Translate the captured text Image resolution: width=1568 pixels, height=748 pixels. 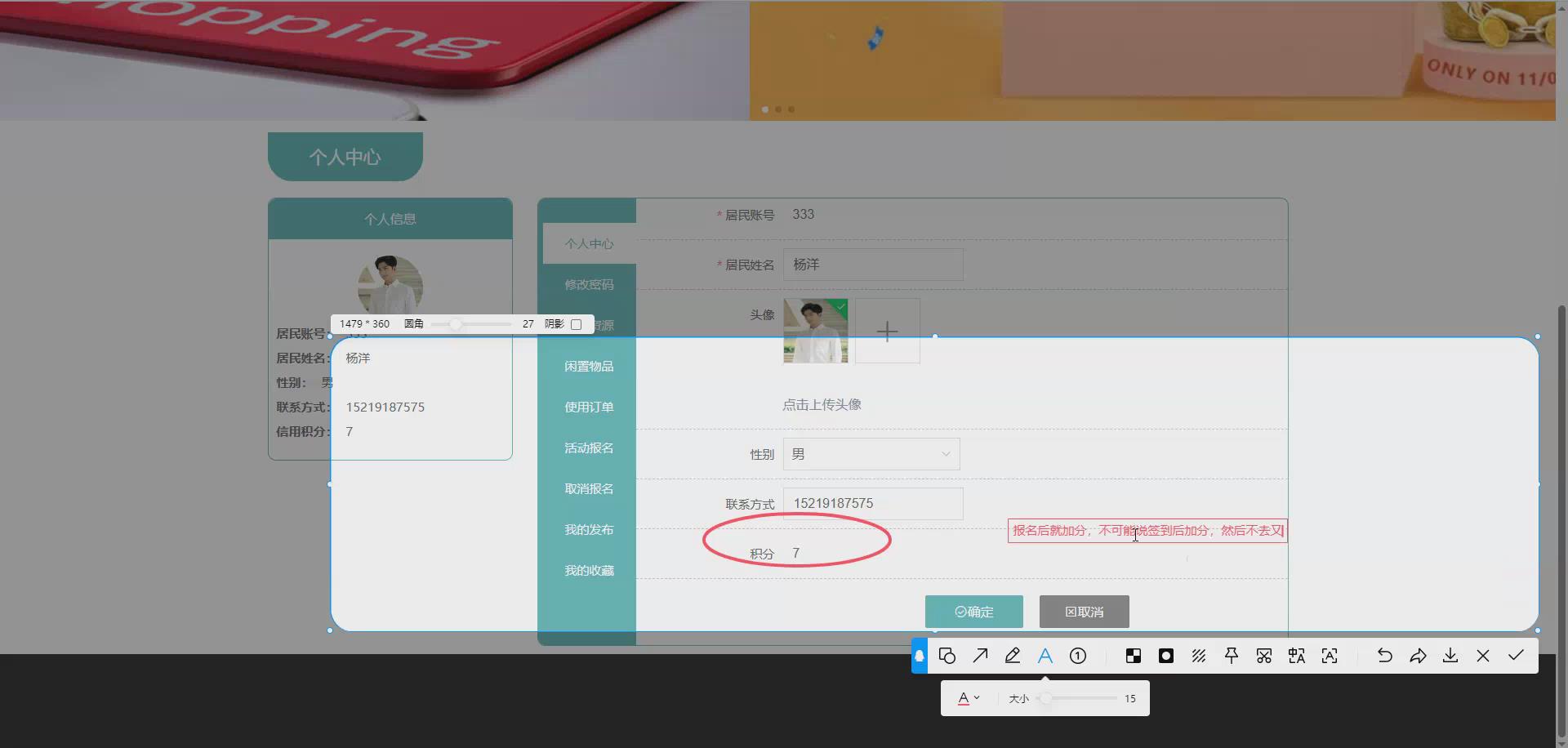(1297, 656)
